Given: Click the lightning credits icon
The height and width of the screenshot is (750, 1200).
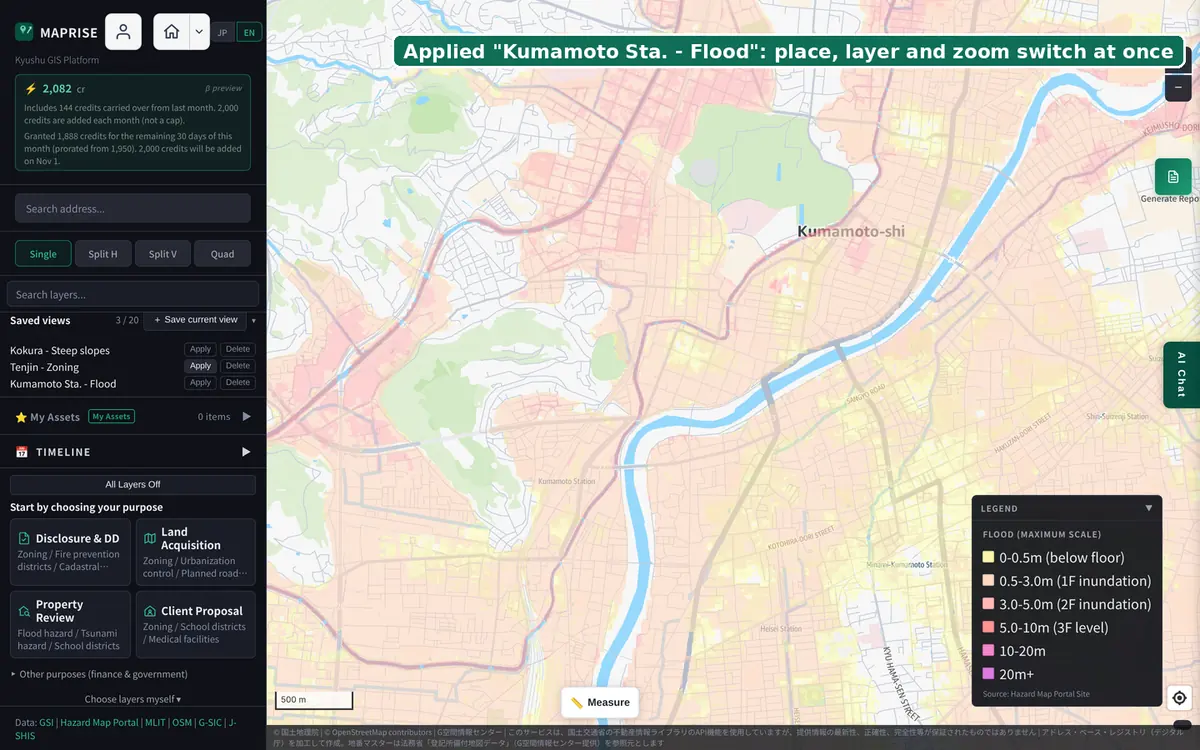Looking at the screenshot, I should coord(31,88).
